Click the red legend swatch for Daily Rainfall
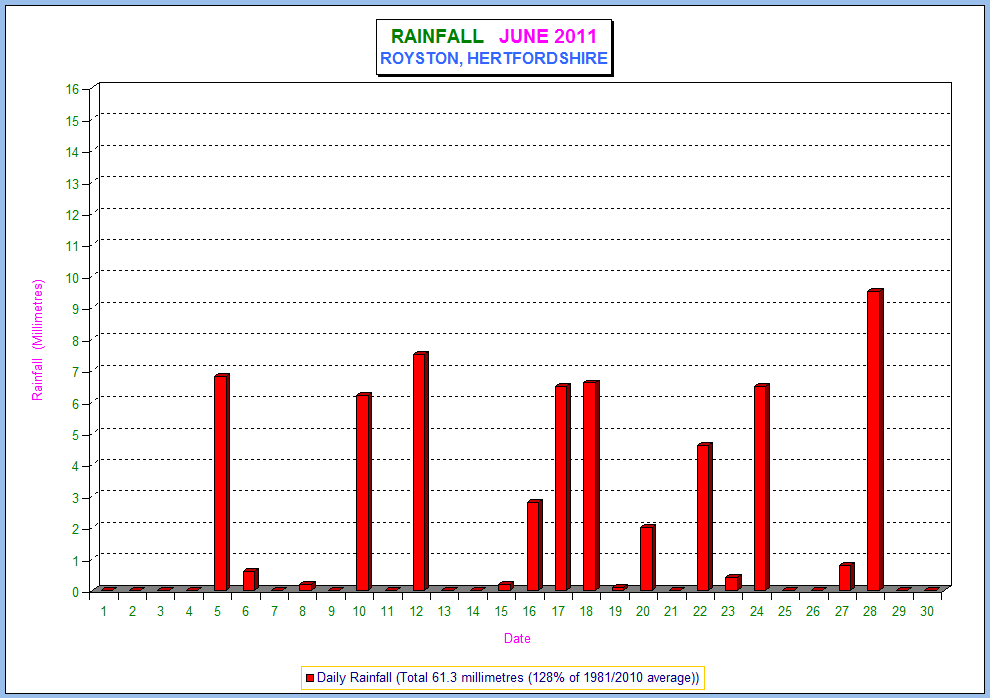Viewport: 990px width, 698px height. [x=309, y=678]
